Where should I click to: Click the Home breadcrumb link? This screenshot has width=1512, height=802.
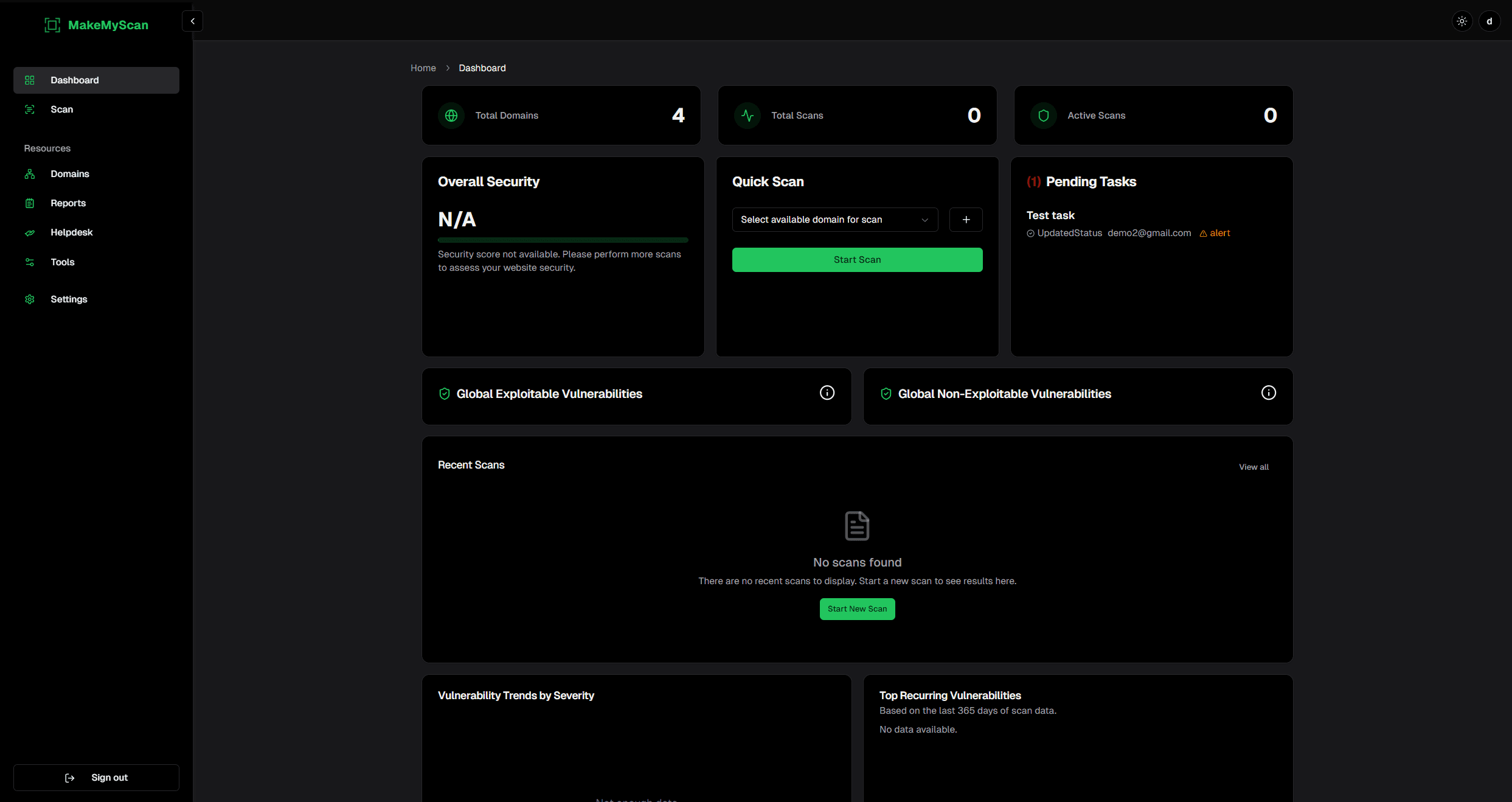pos(423,68)
